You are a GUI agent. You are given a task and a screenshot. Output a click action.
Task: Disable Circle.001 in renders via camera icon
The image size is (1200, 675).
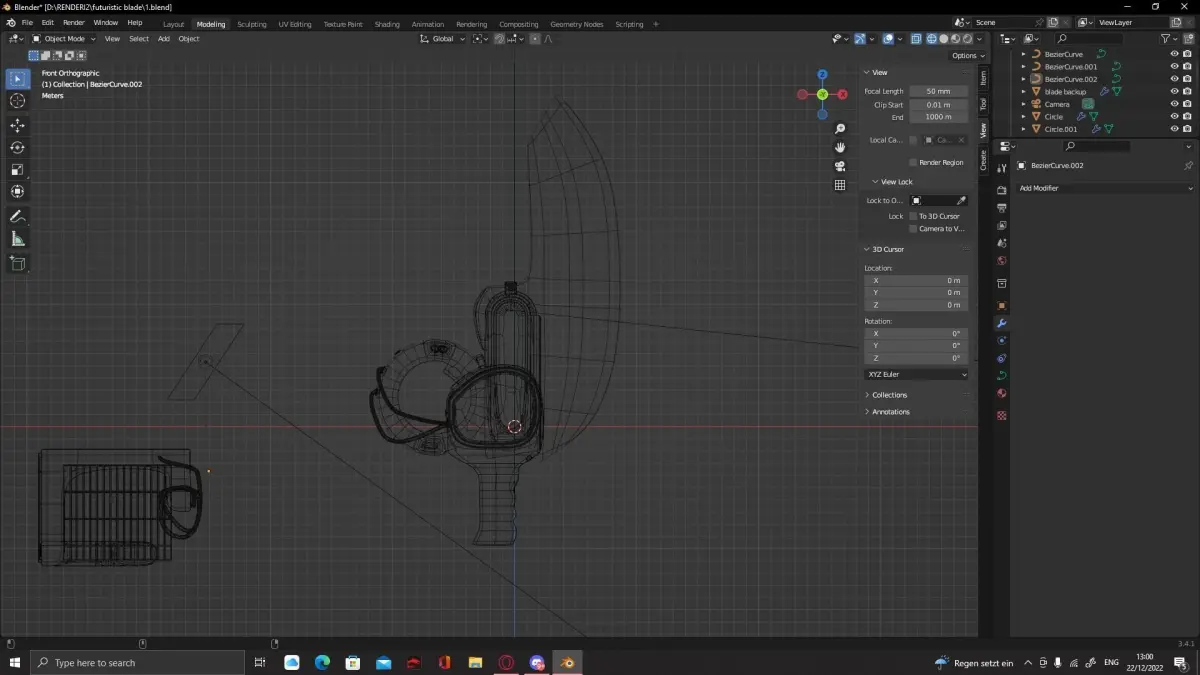1188,129
